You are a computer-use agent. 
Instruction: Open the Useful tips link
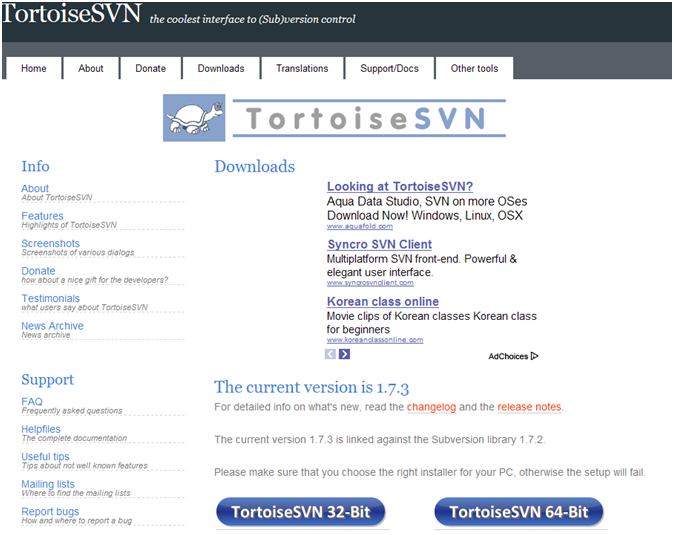[x=45, y=456]
